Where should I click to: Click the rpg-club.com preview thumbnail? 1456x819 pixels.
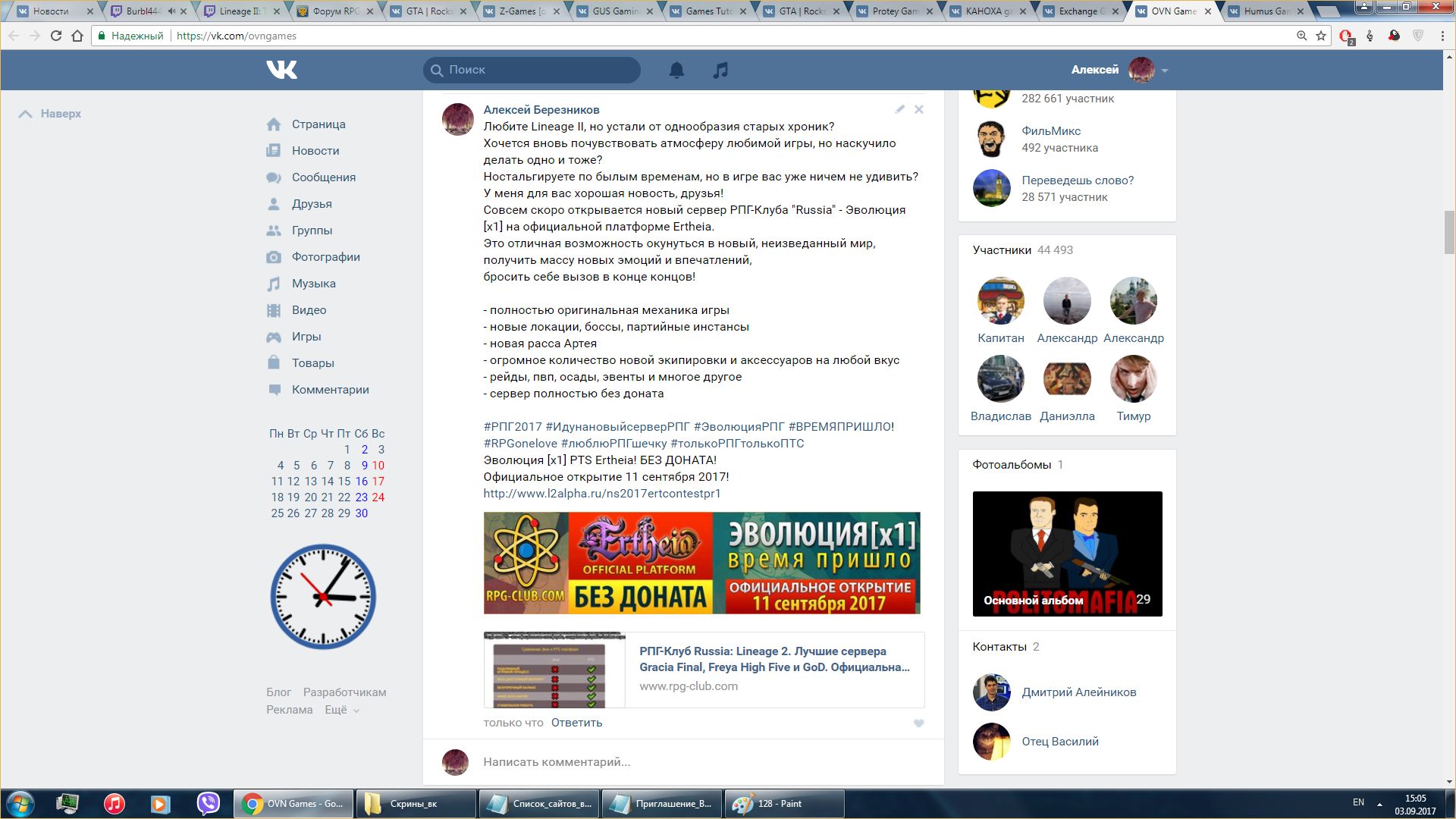pos(554,670)
